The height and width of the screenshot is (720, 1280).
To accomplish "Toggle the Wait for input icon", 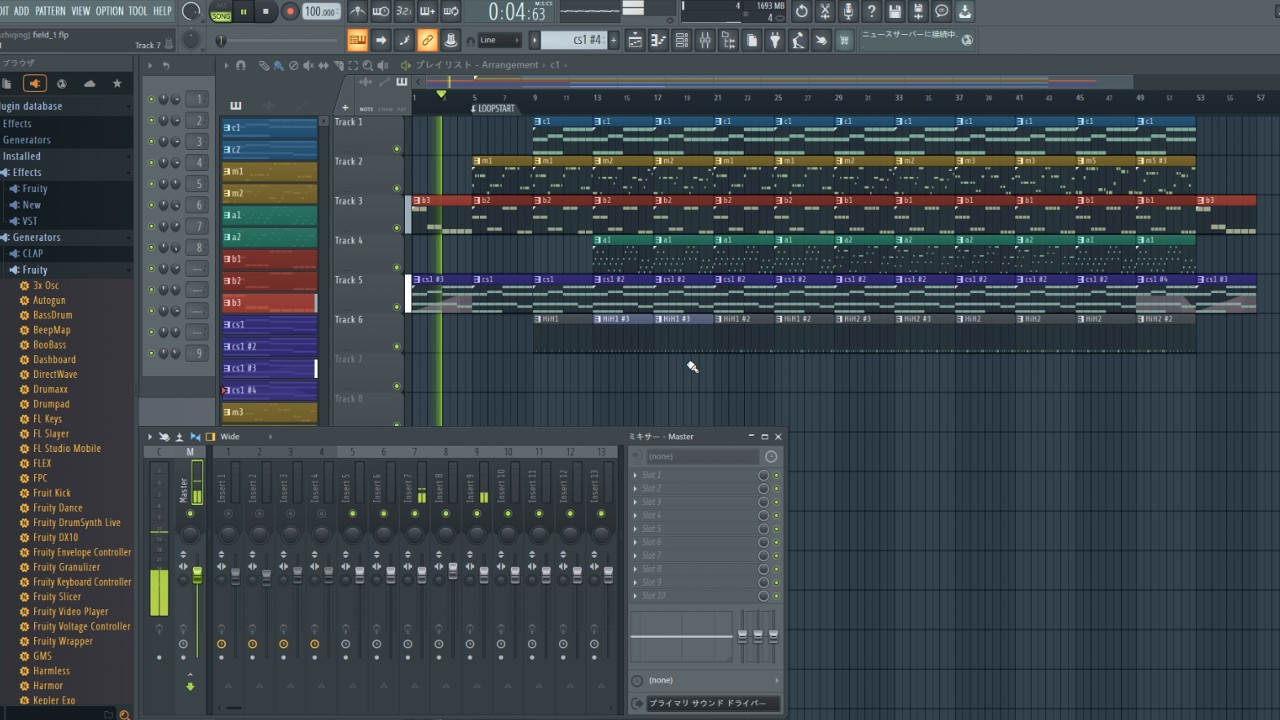I will (x=381, y=12).
